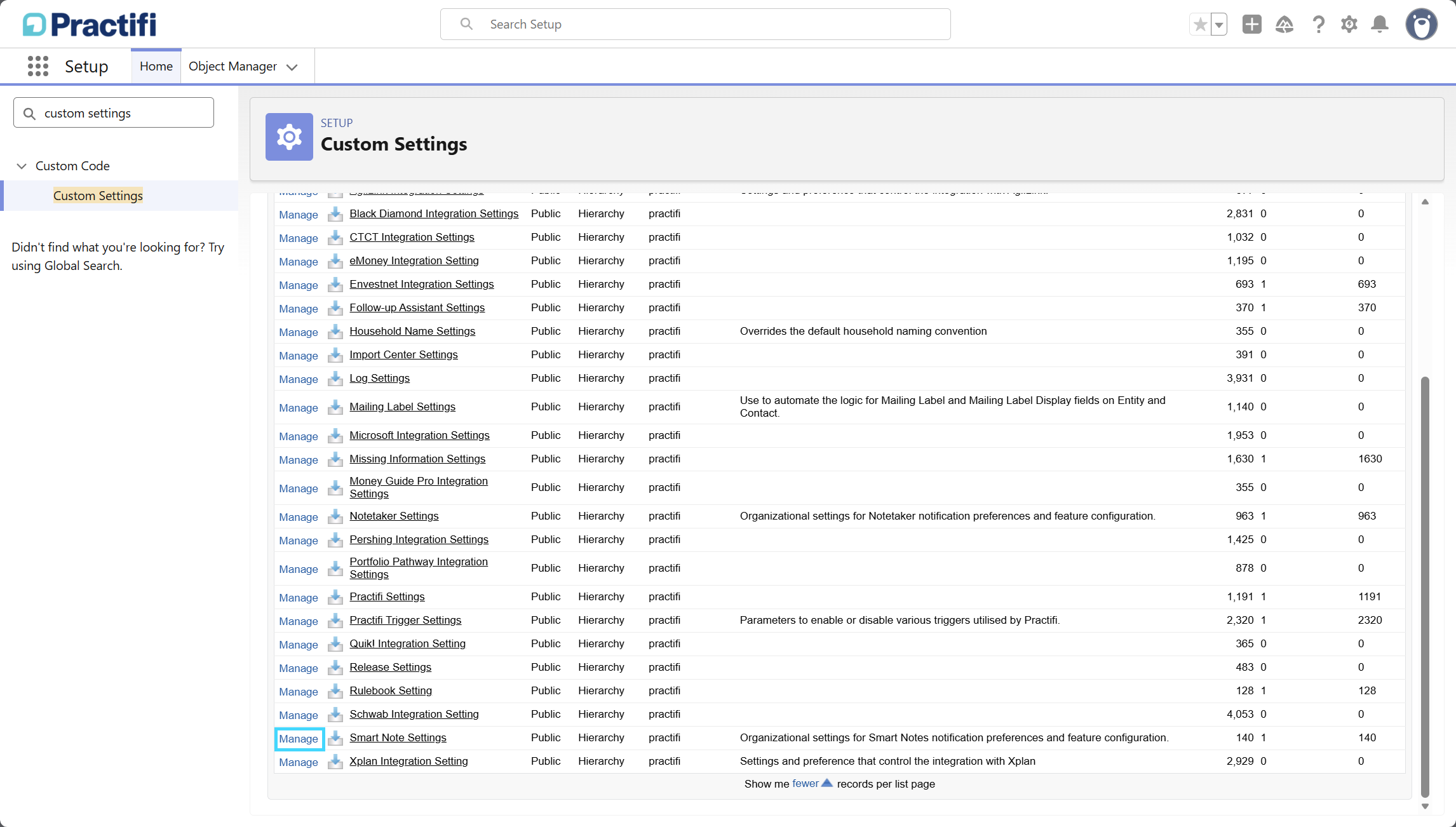Click the Household Name Settings description text

(x=863, y=331)
